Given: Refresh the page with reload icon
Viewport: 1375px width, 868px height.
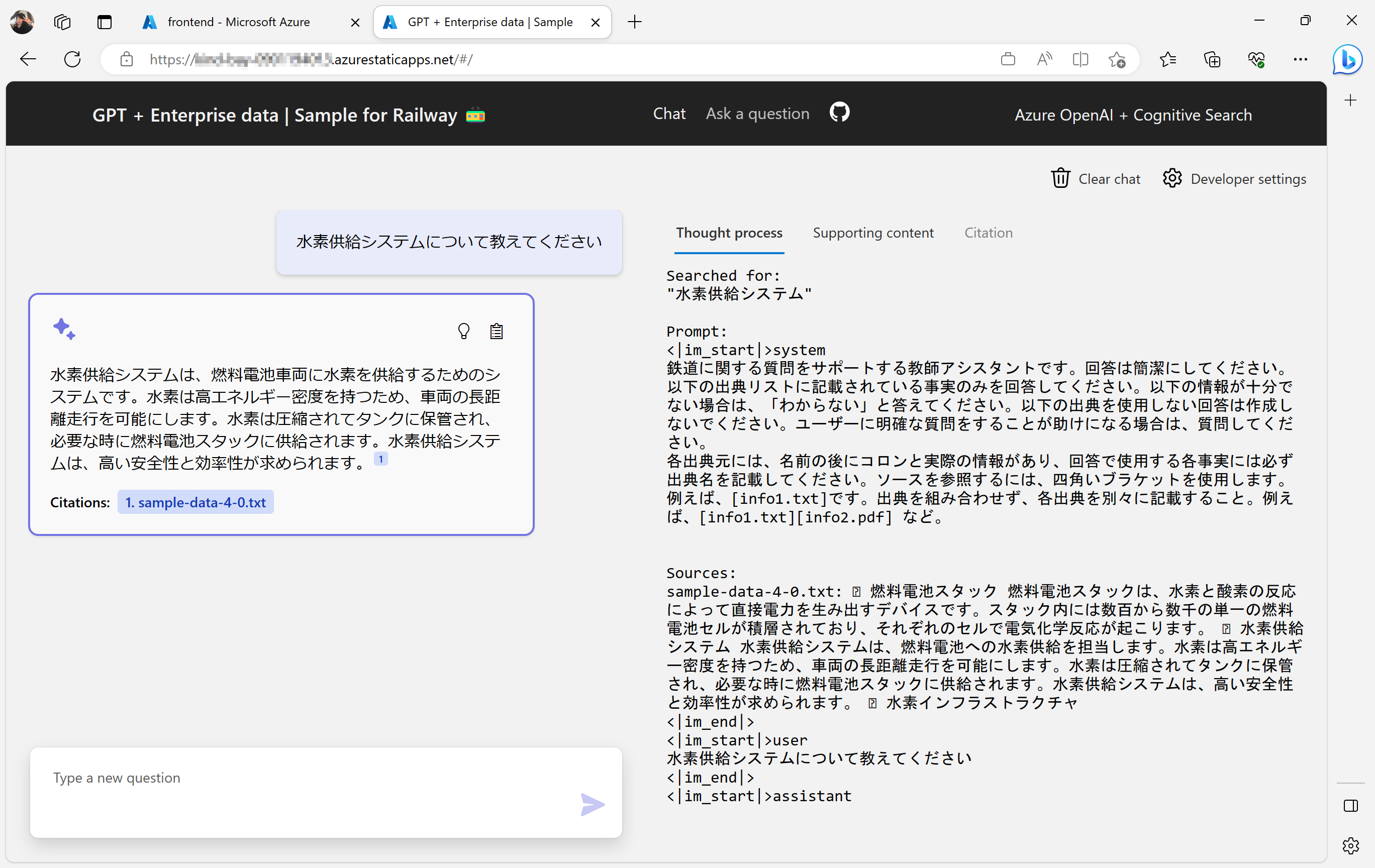Looking at the screenshot, I should point(72,59).
